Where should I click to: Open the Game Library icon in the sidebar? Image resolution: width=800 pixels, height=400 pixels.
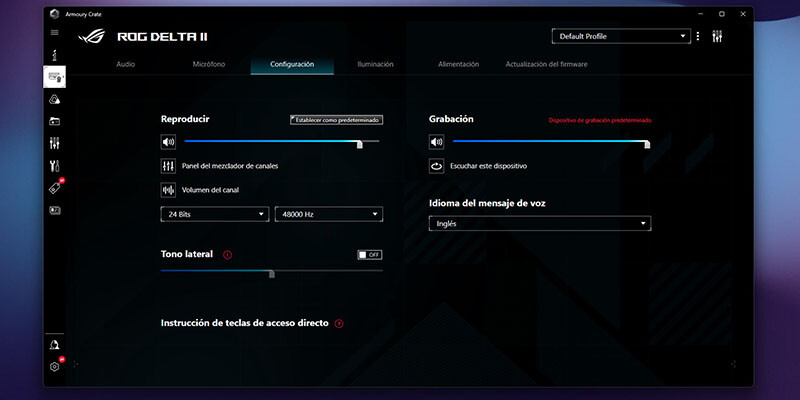(x=55, y=121)
